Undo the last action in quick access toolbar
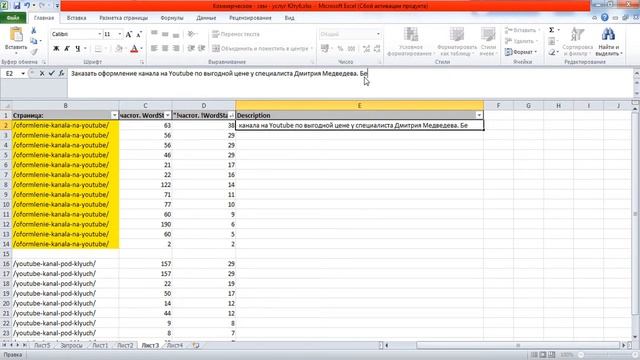640x360 pixels. tap(27, 6)
